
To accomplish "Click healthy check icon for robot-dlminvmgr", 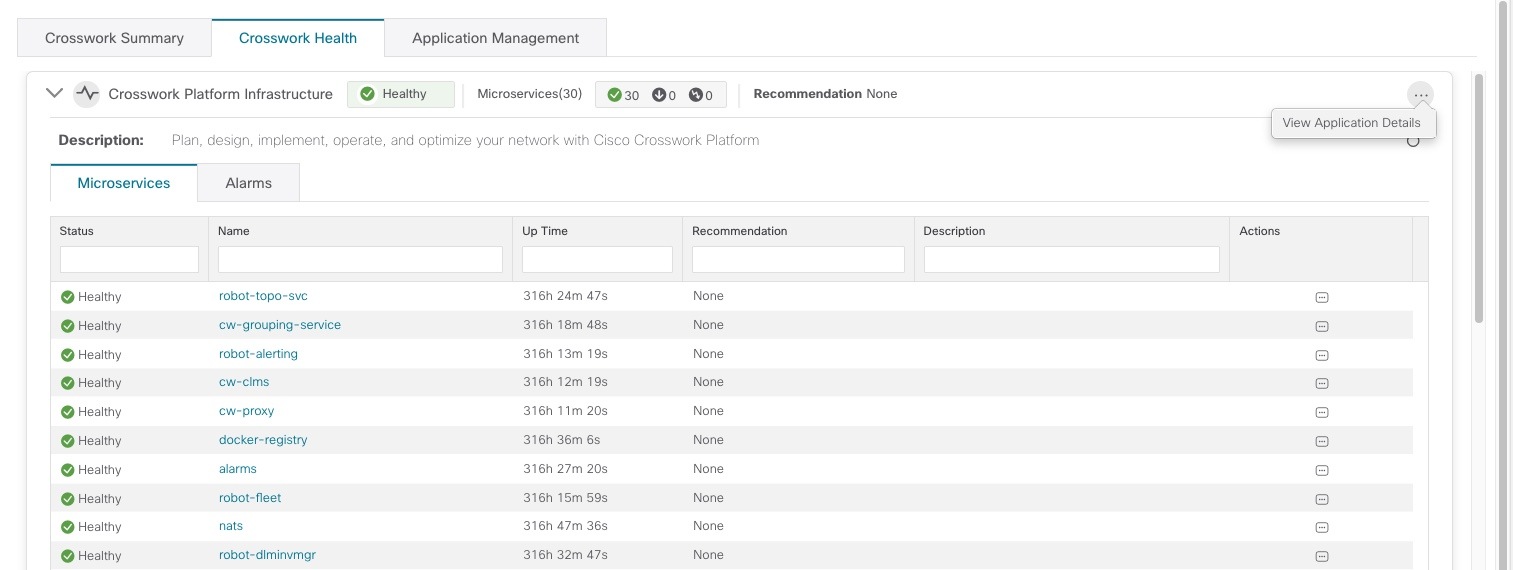I will coord(67,556).
